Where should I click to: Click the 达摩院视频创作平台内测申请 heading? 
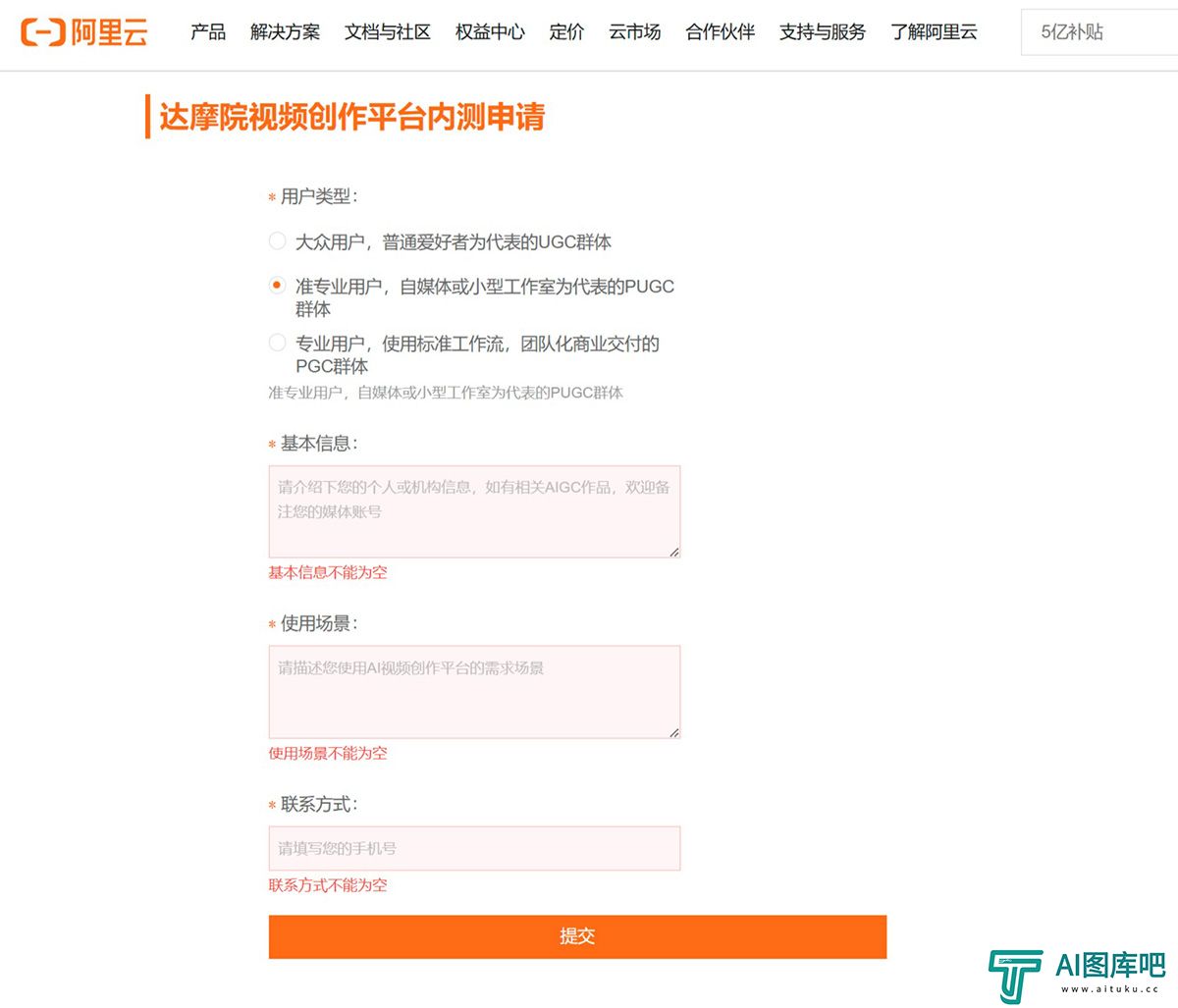click(x=351, y=117)
